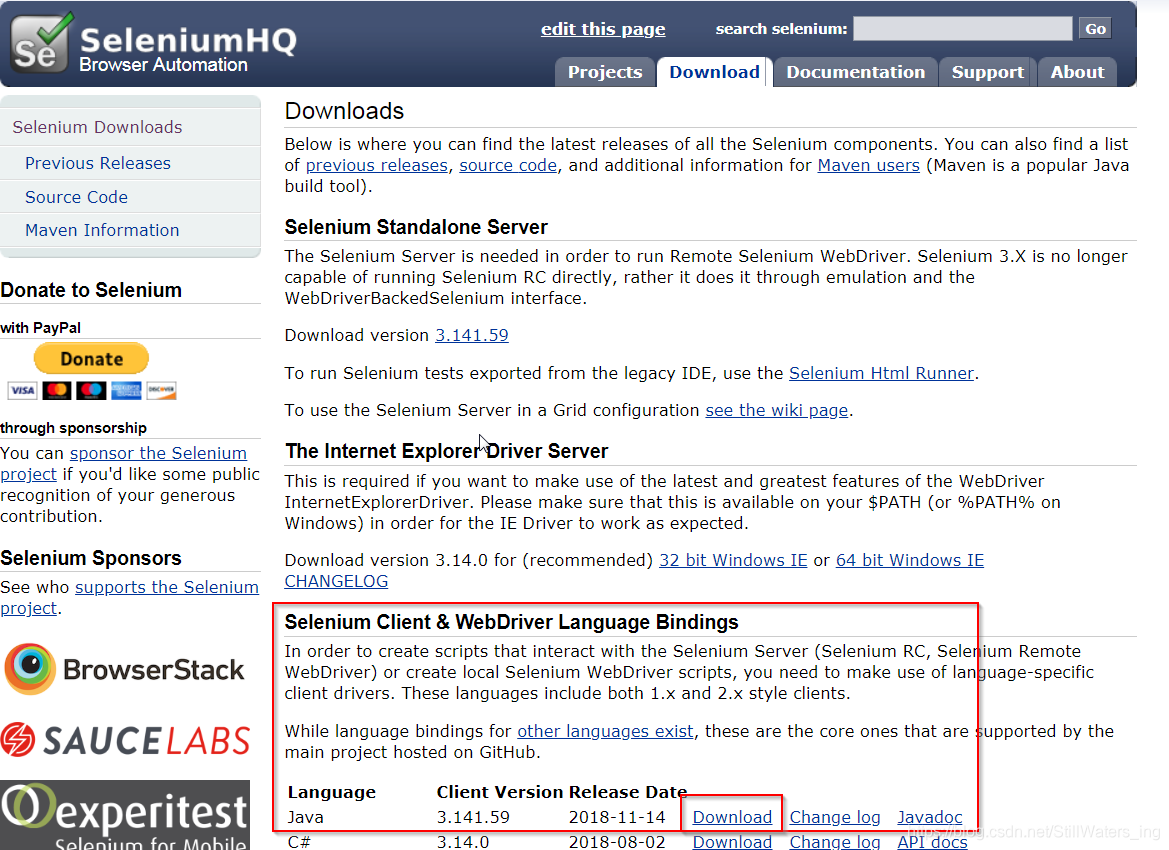Click the yellow PayPal Donate button
This screenshot has width=1169, height=850.
coord(91,359)
